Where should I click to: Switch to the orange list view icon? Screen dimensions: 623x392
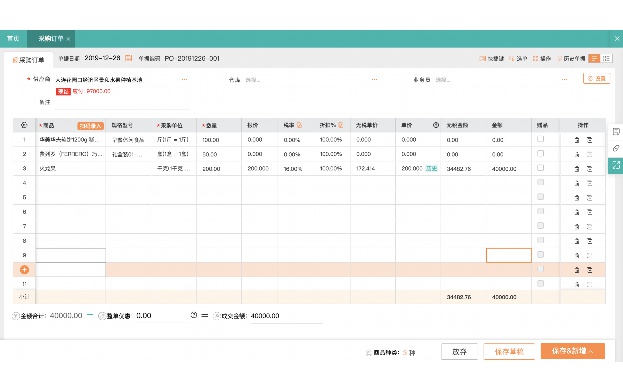(x=594, y=58)
